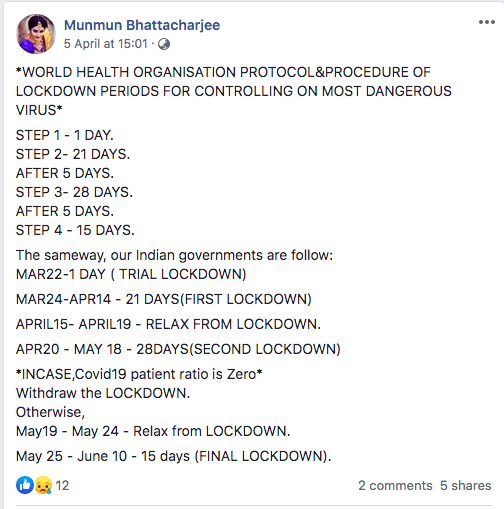Click the 'STEP 3- 28 DAYS.' line
Screen dimensions: 504x509
(74, 192)
